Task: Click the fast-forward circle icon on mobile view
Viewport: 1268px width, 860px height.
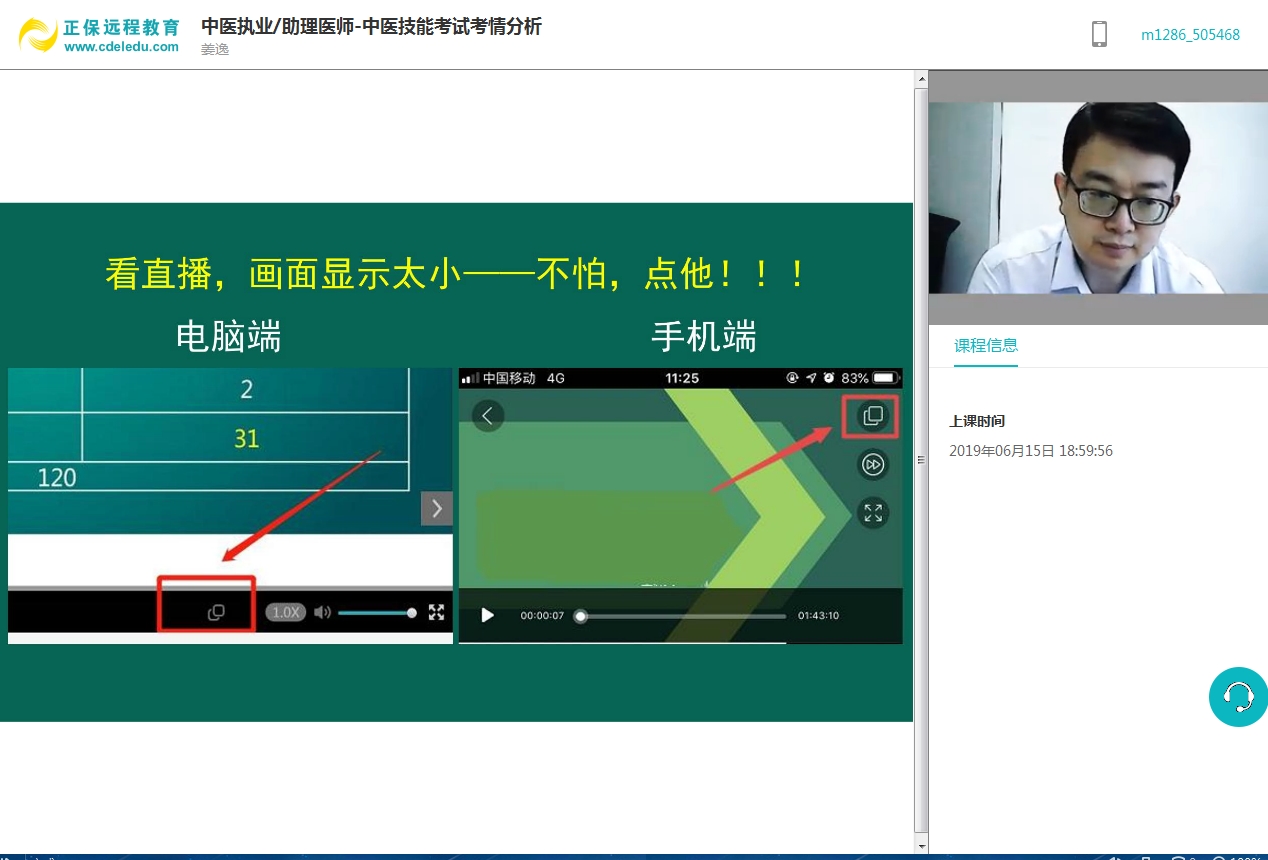Action: (872, 465)
